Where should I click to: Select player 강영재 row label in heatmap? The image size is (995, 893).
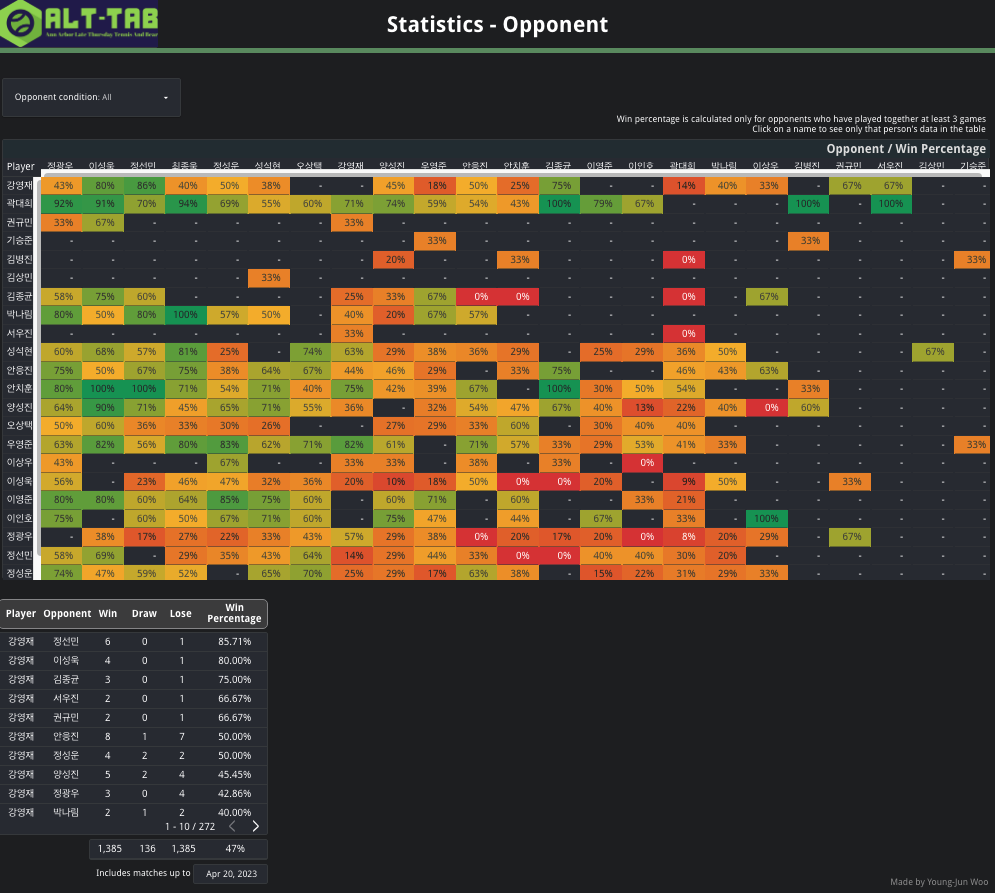[19, 185]
